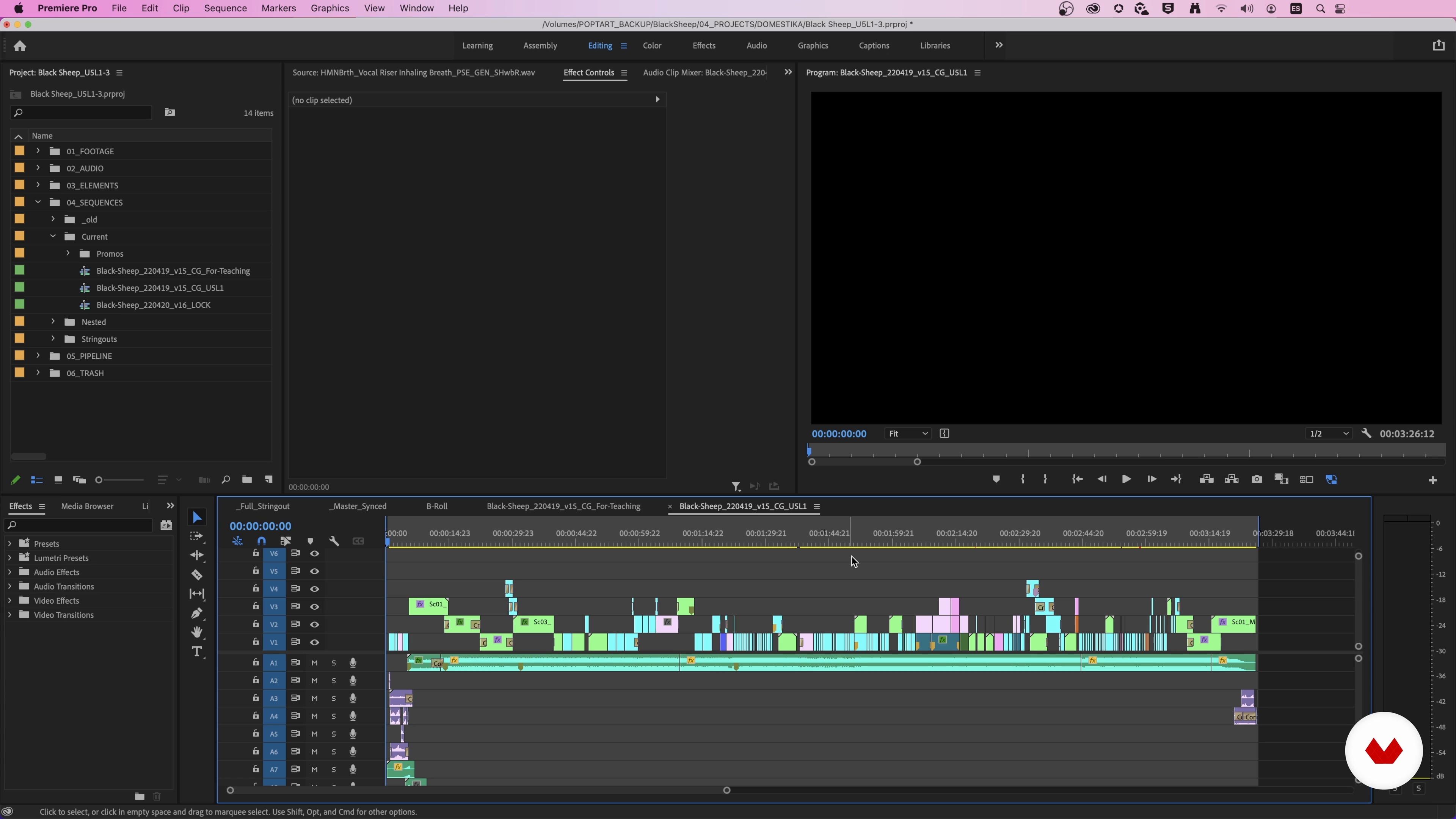
Task: Toggle lock on track V2
Action: tap(256, 624)
